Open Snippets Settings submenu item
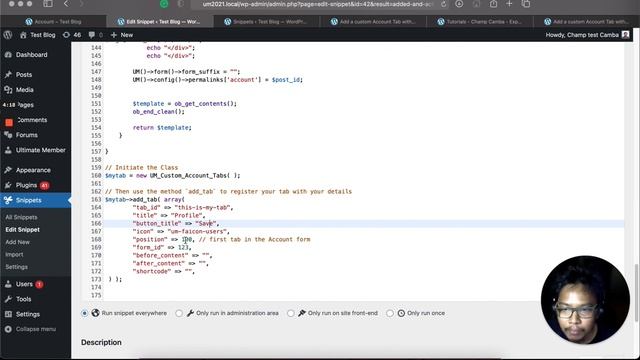This screenshot has height=360, width=640. (x=17, y=267)
